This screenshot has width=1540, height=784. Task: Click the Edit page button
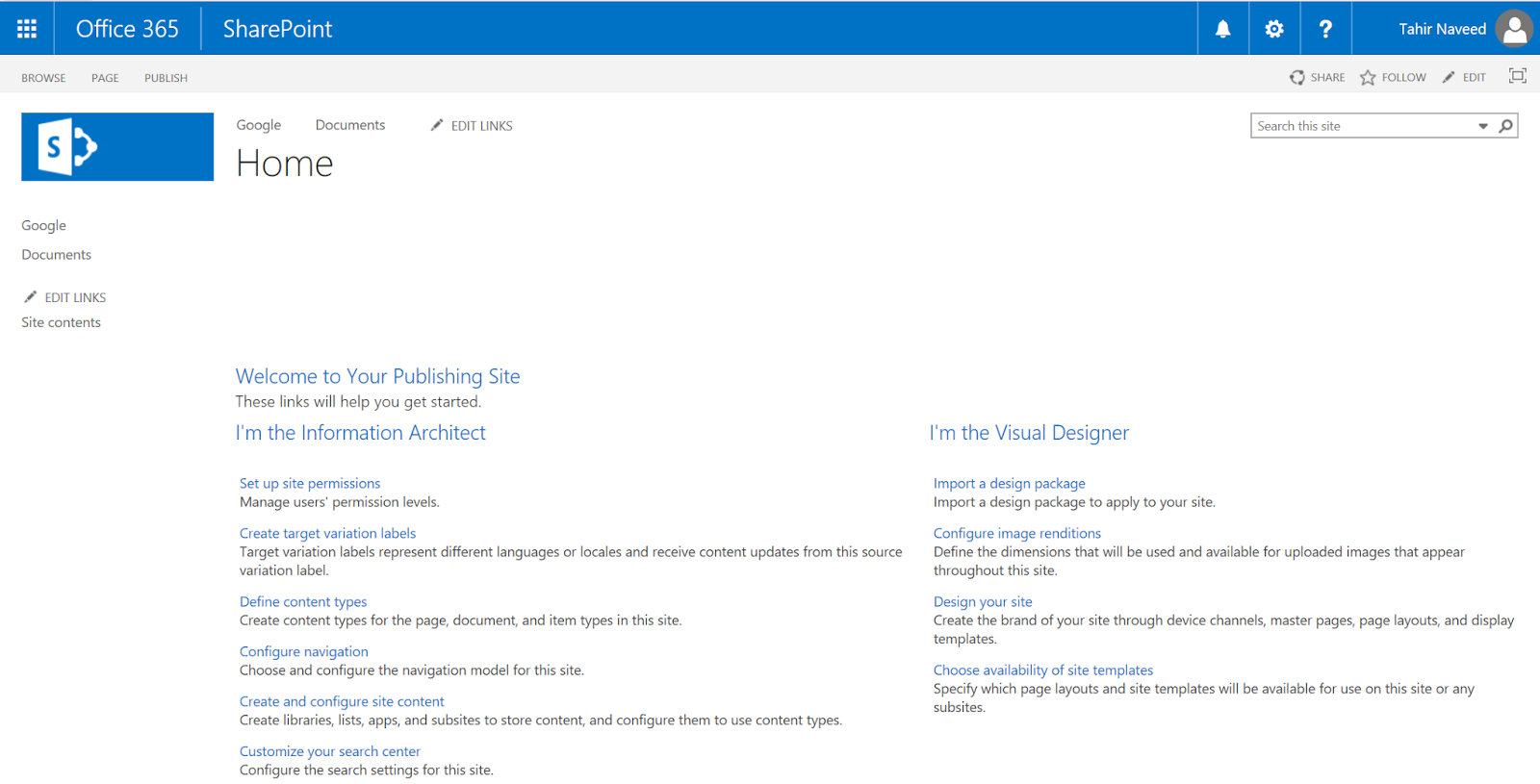[x=1464, y=77]
